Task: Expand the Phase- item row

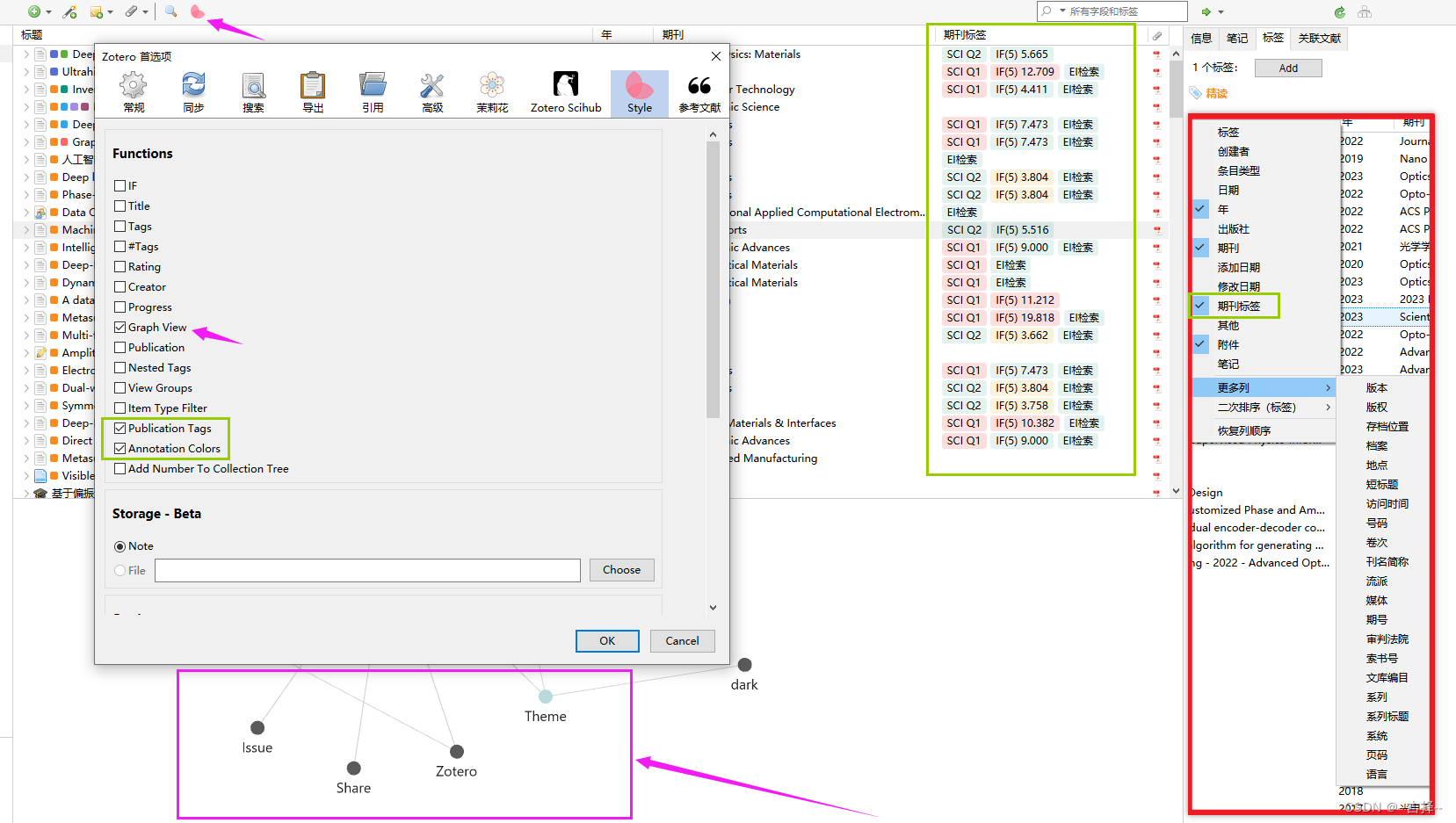Action: point(26,195)
